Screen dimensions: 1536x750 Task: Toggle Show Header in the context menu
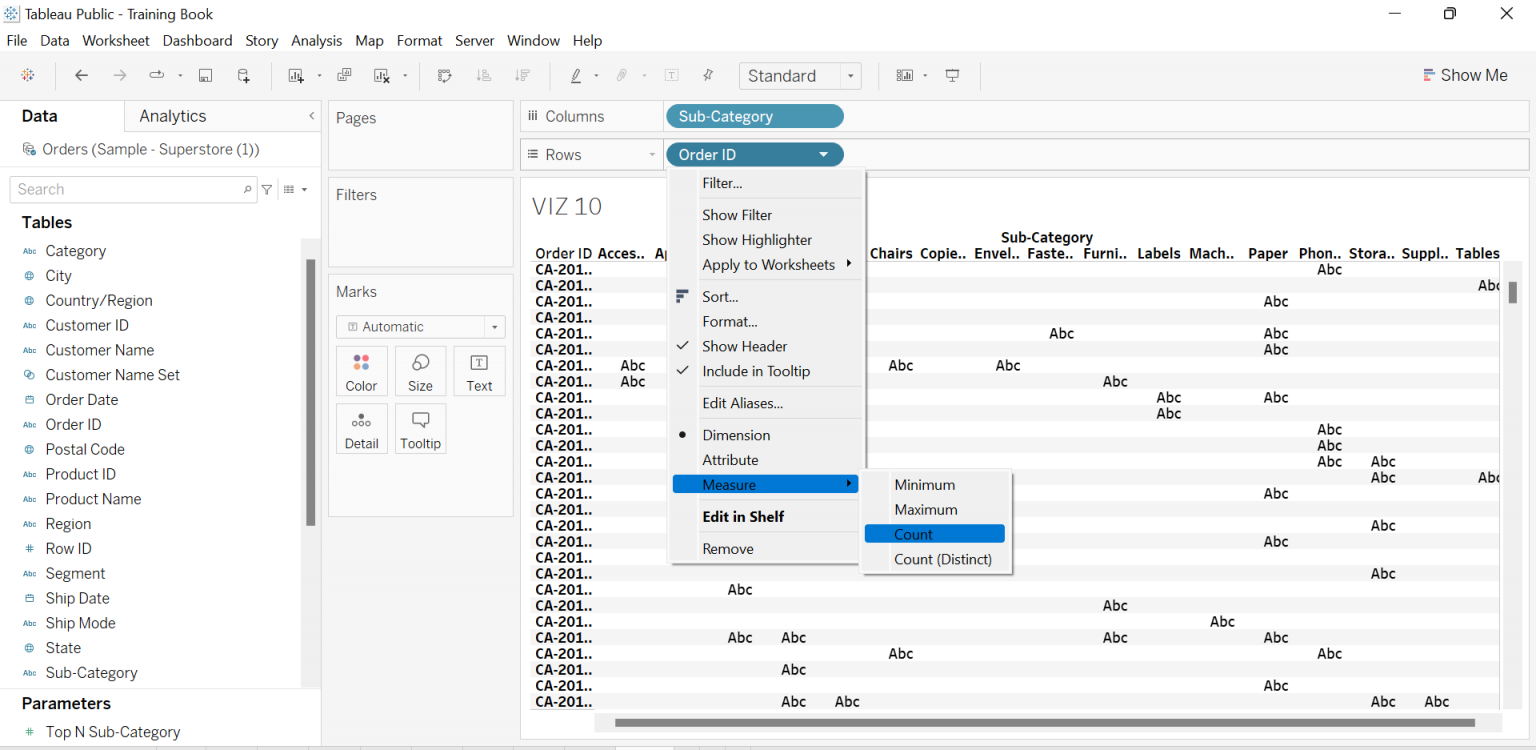(744, 346)
